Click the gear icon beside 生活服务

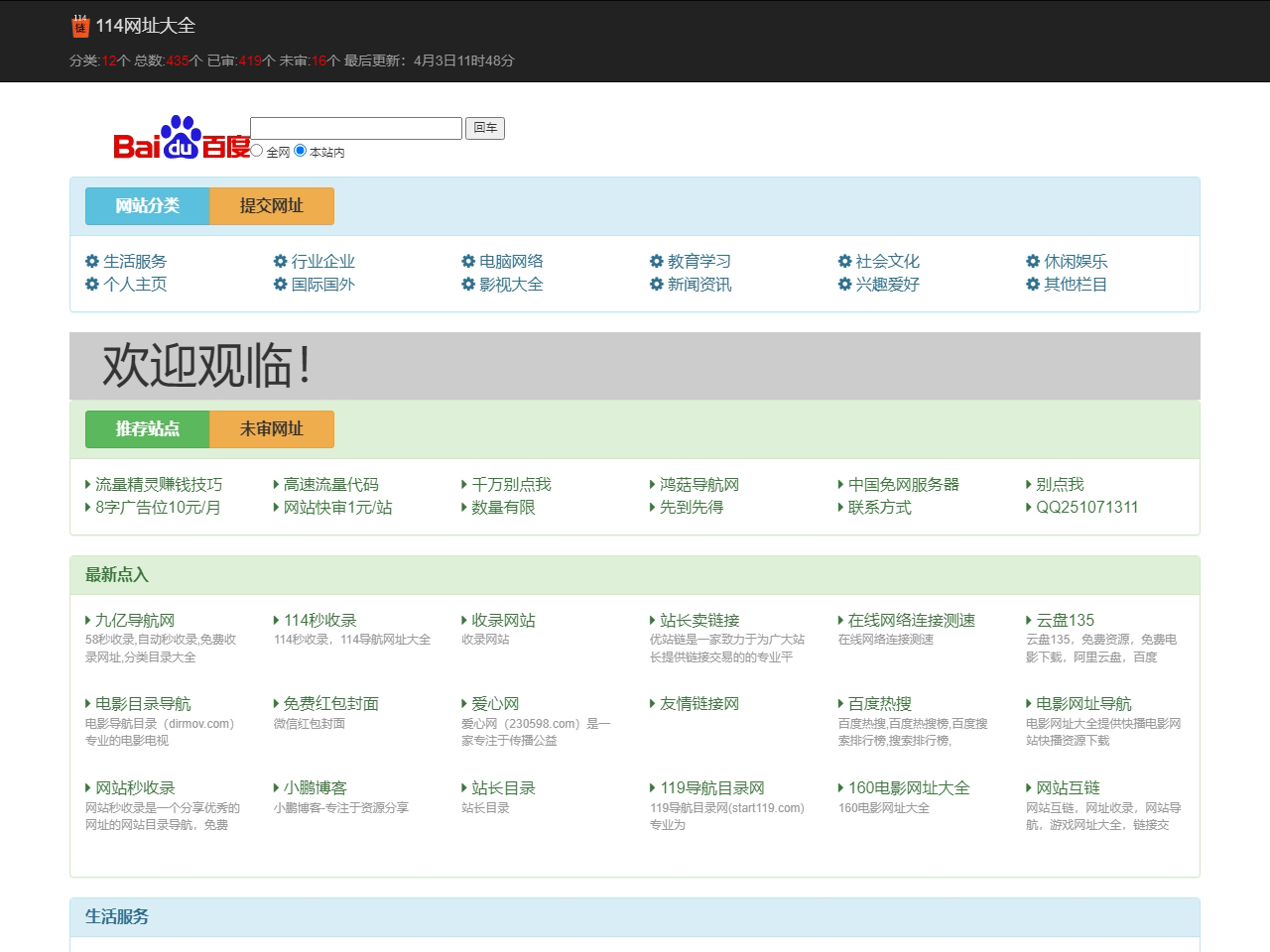pos(91,262)
